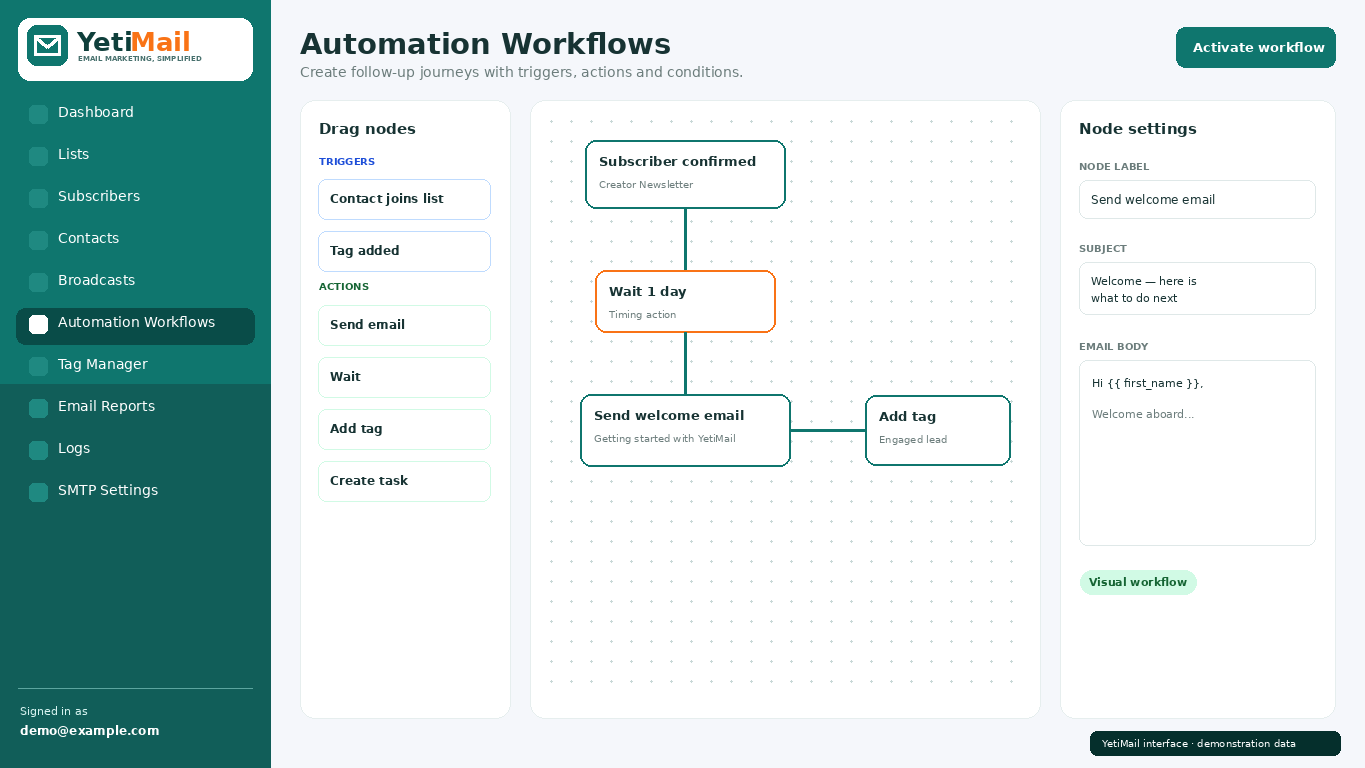This screenshot has width=1365, height=768.
Task: Click the ACTIONS section label
Action: (344, 287)
